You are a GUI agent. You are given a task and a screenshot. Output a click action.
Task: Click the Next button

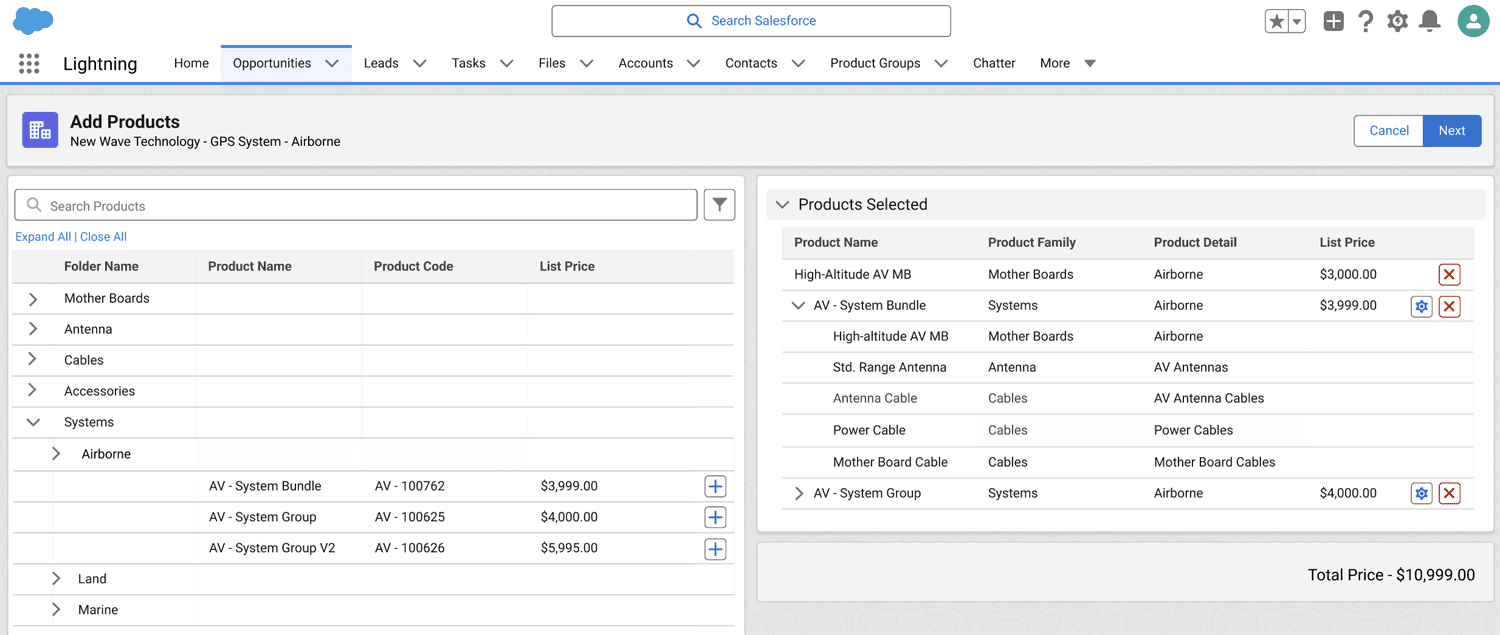tap(1451, 131)
